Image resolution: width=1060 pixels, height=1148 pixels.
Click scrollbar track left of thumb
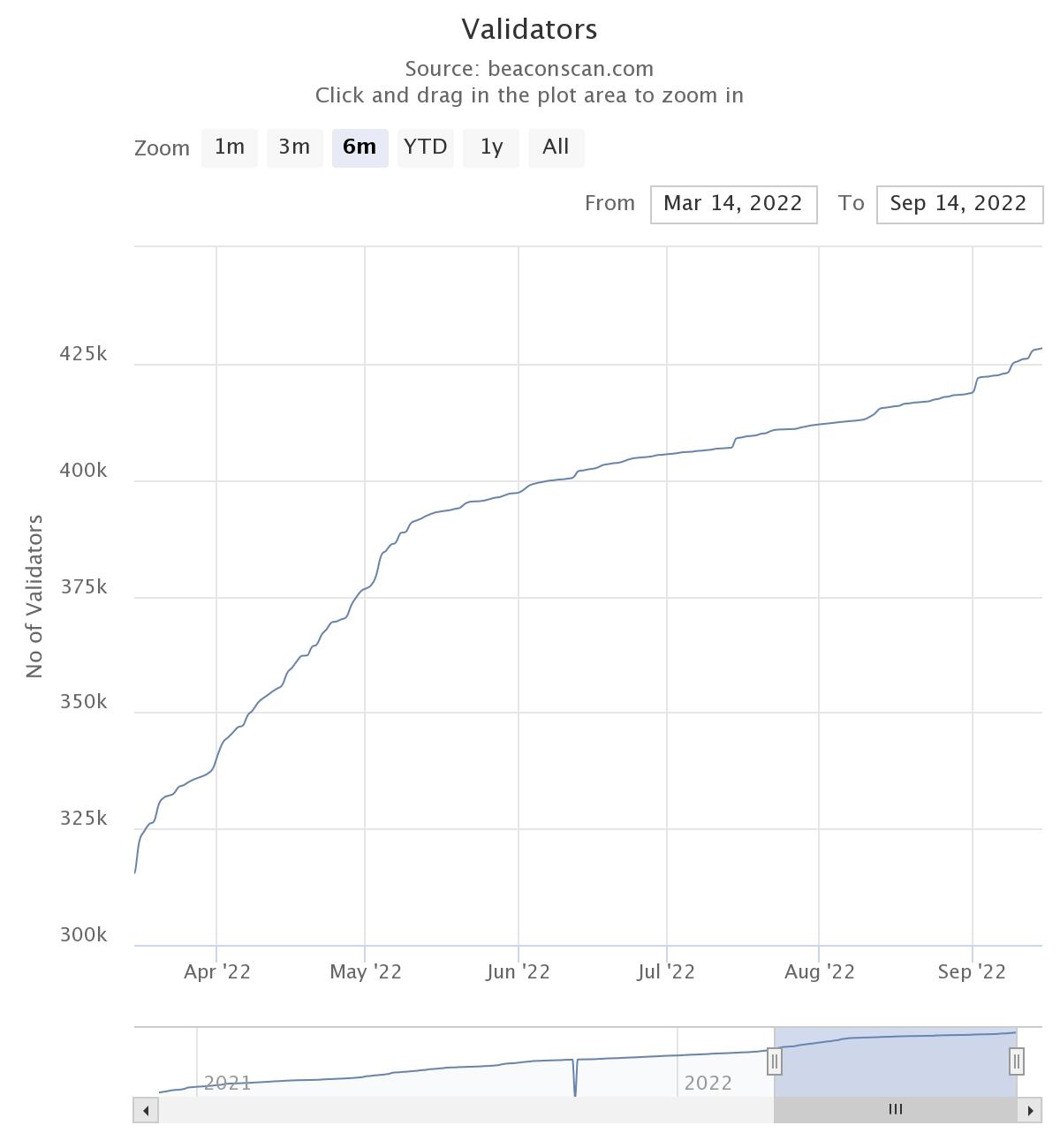(459, 1110)
